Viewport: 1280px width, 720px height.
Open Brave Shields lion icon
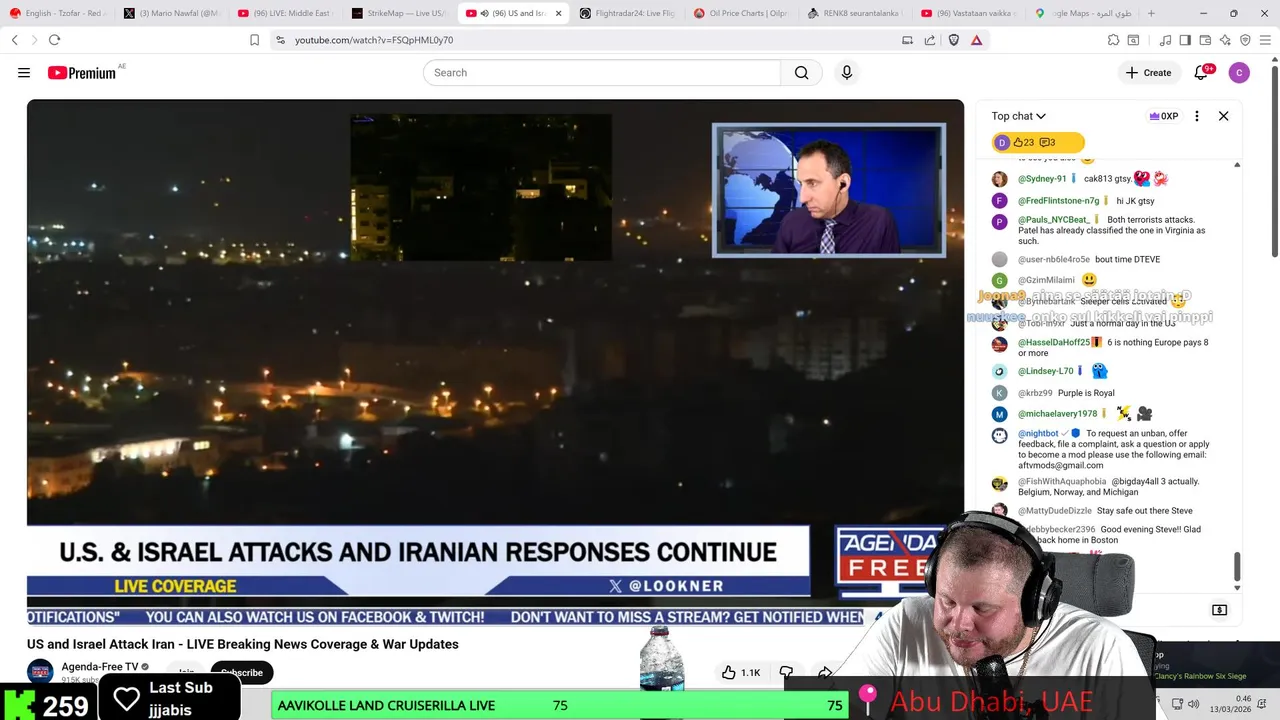click(x=953, y=40)
